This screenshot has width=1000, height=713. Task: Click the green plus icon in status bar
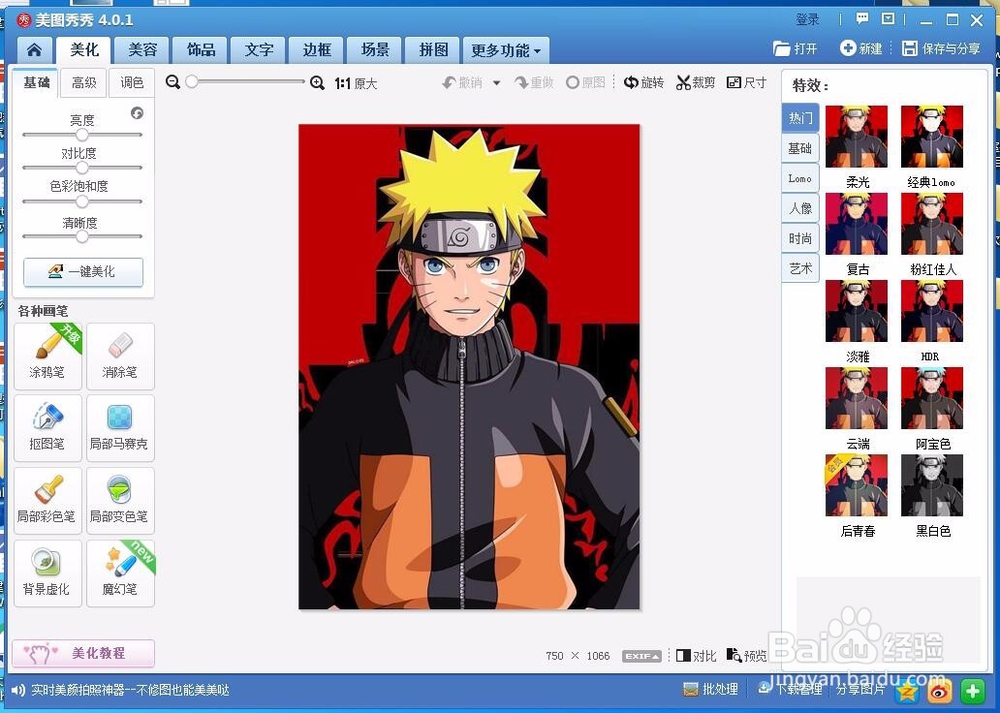[x=973, y=690]
